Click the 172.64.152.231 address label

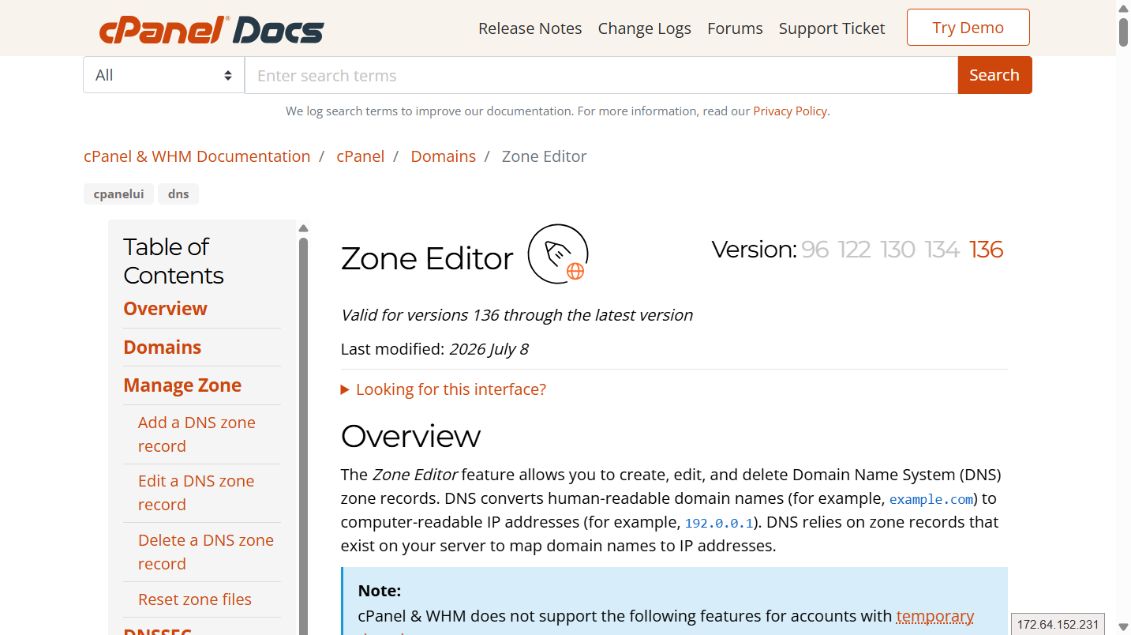pos(1057,624)
